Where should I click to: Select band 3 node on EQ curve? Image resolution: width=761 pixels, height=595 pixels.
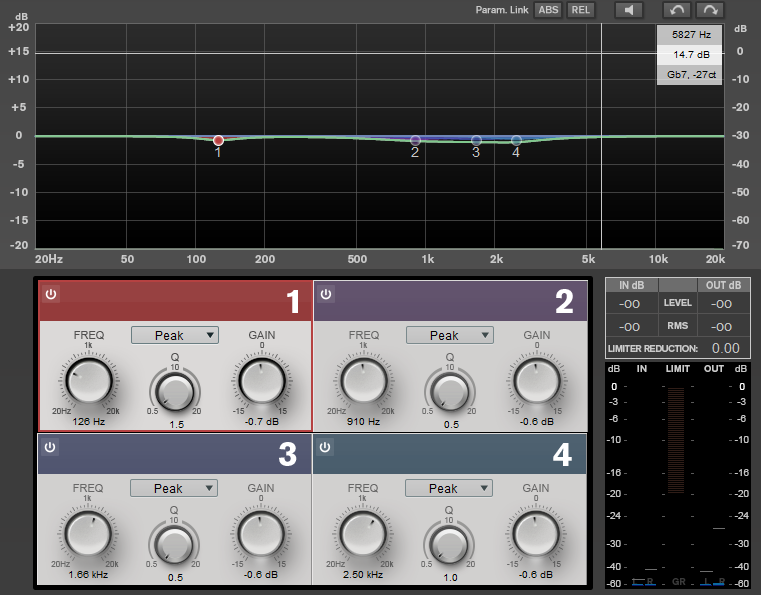[x=476, y=141]
